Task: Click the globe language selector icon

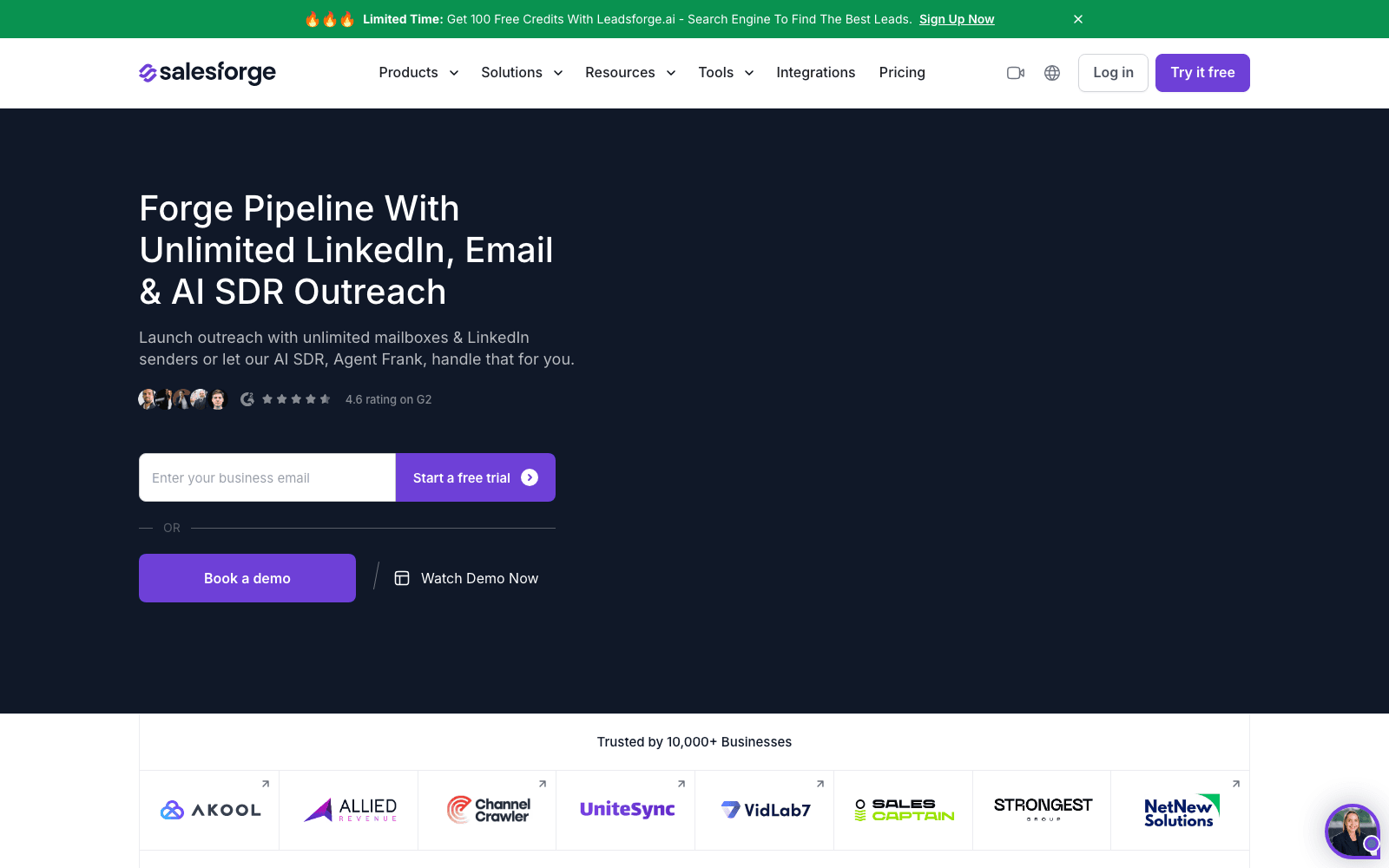Action: (1052, 73)
